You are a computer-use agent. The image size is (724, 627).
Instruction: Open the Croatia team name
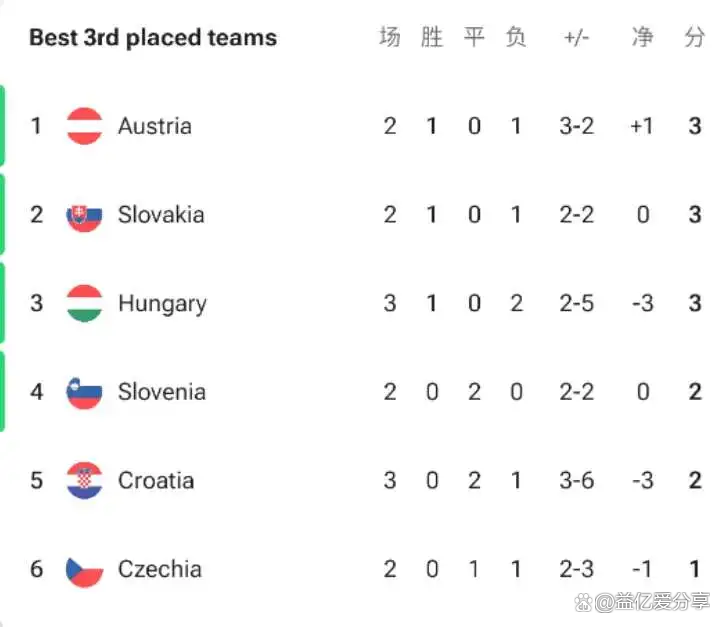(156, 481)
